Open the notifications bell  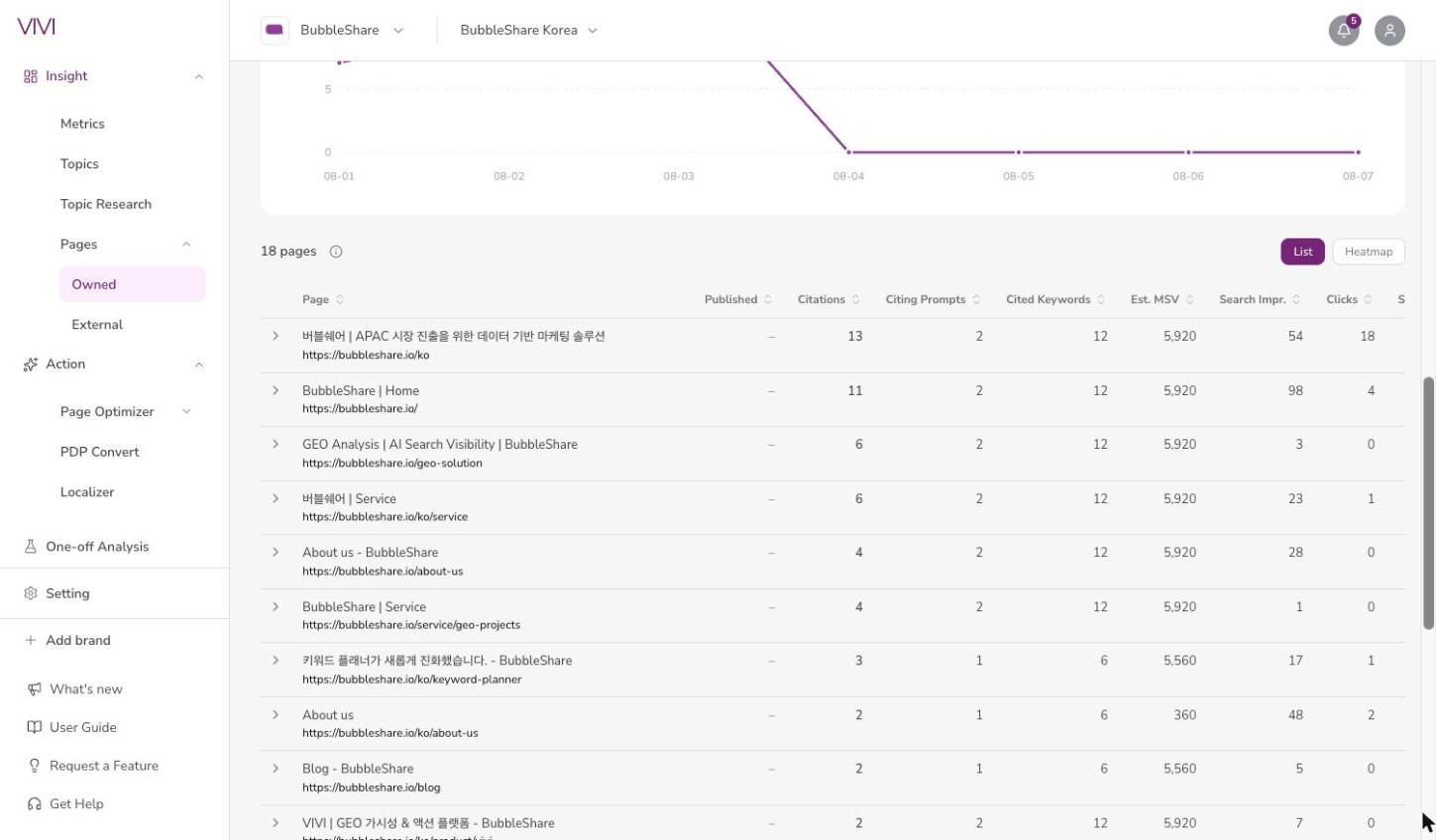pyautogui.click(x=1344, y=31)
